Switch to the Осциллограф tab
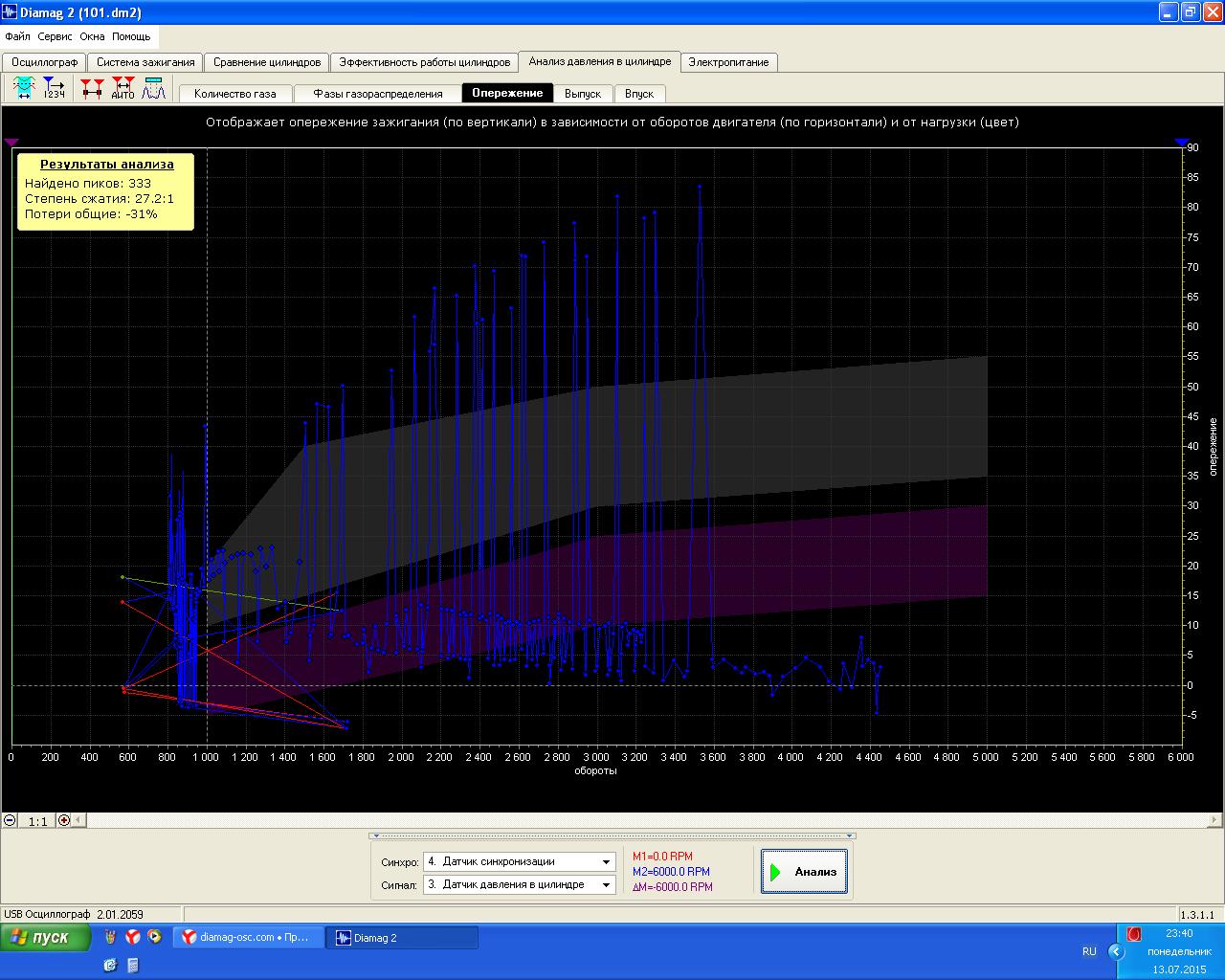The width and height of the screenshot is (1225, 980). [x=45, y=62]
